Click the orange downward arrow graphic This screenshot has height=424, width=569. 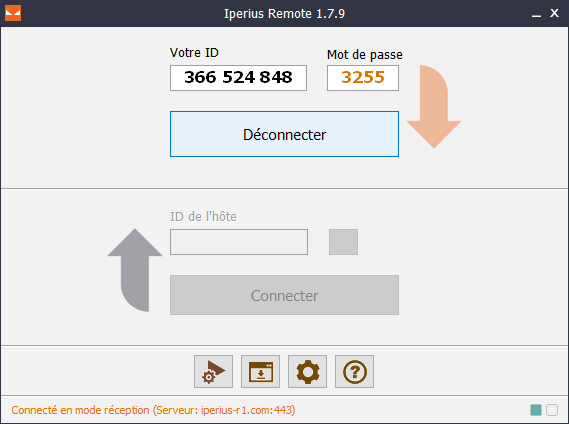(x=434, y=107)
